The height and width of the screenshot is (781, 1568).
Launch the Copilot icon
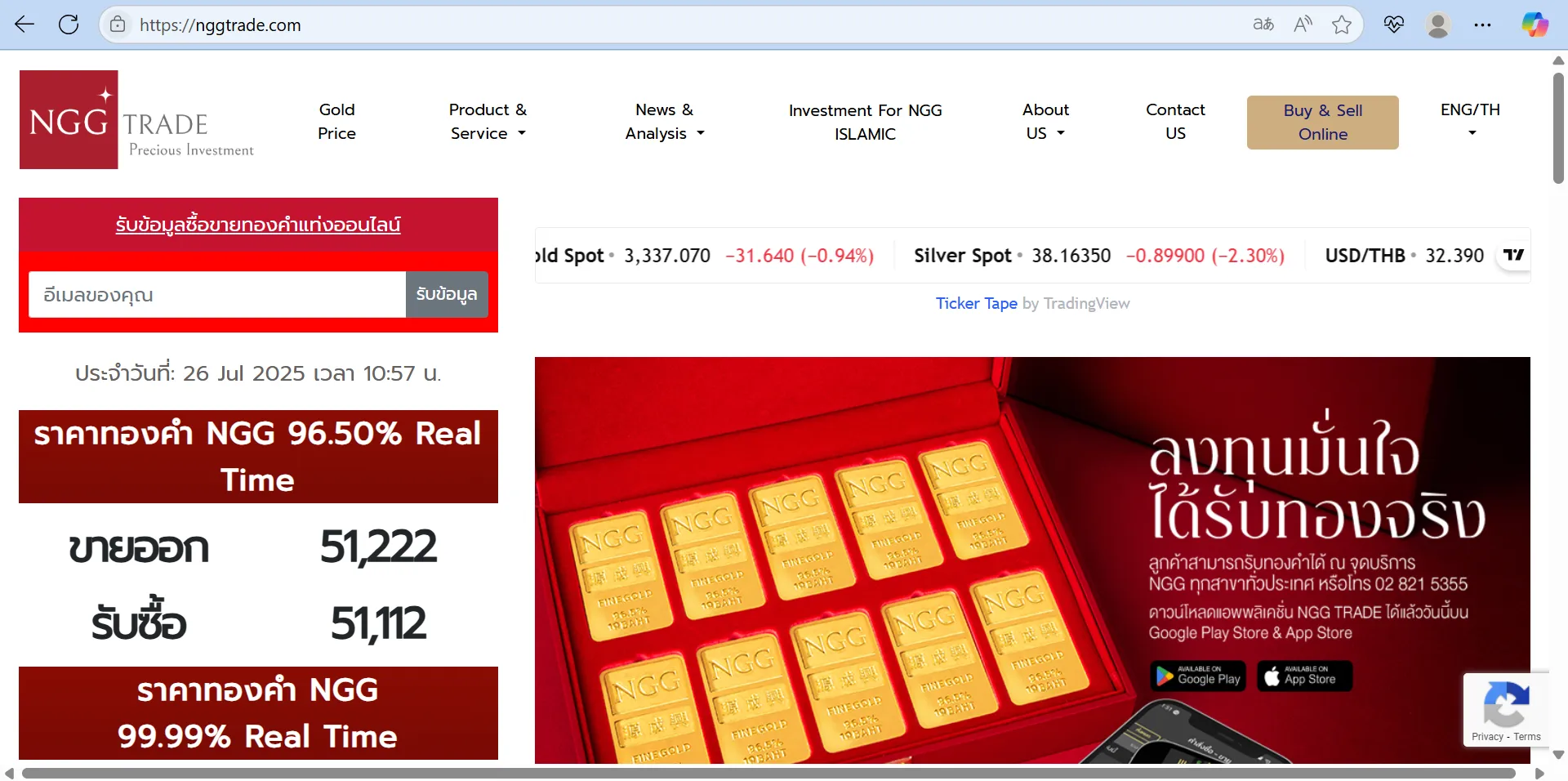tap(1535, 25)
